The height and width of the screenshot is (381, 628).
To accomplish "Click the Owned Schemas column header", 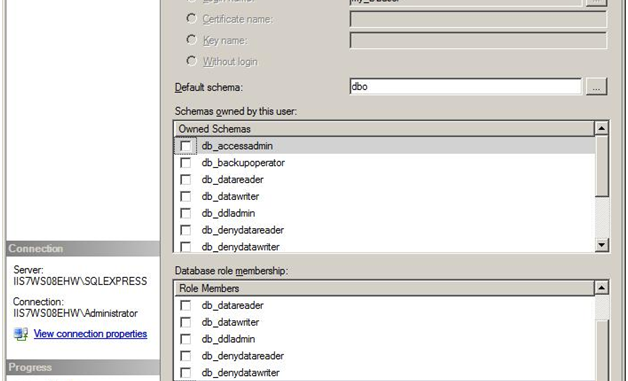I will click(384, 129).
